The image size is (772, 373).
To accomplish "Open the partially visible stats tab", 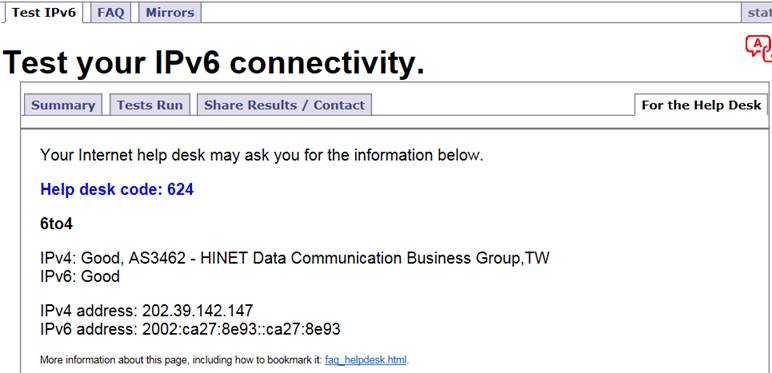I will tap(757, 12).
